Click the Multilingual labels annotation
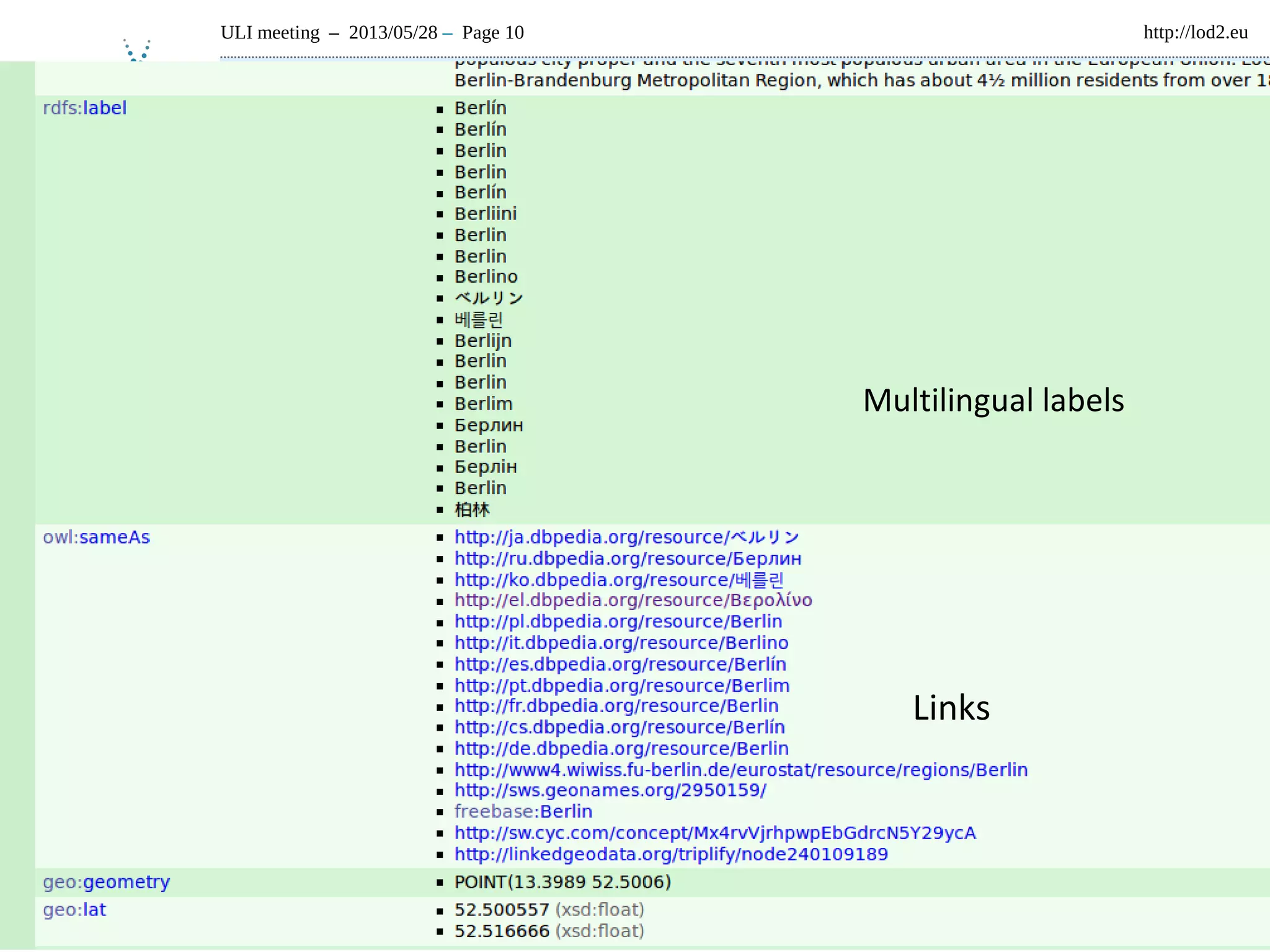This screenshot has width=1270, height=952. pos(993,400)
